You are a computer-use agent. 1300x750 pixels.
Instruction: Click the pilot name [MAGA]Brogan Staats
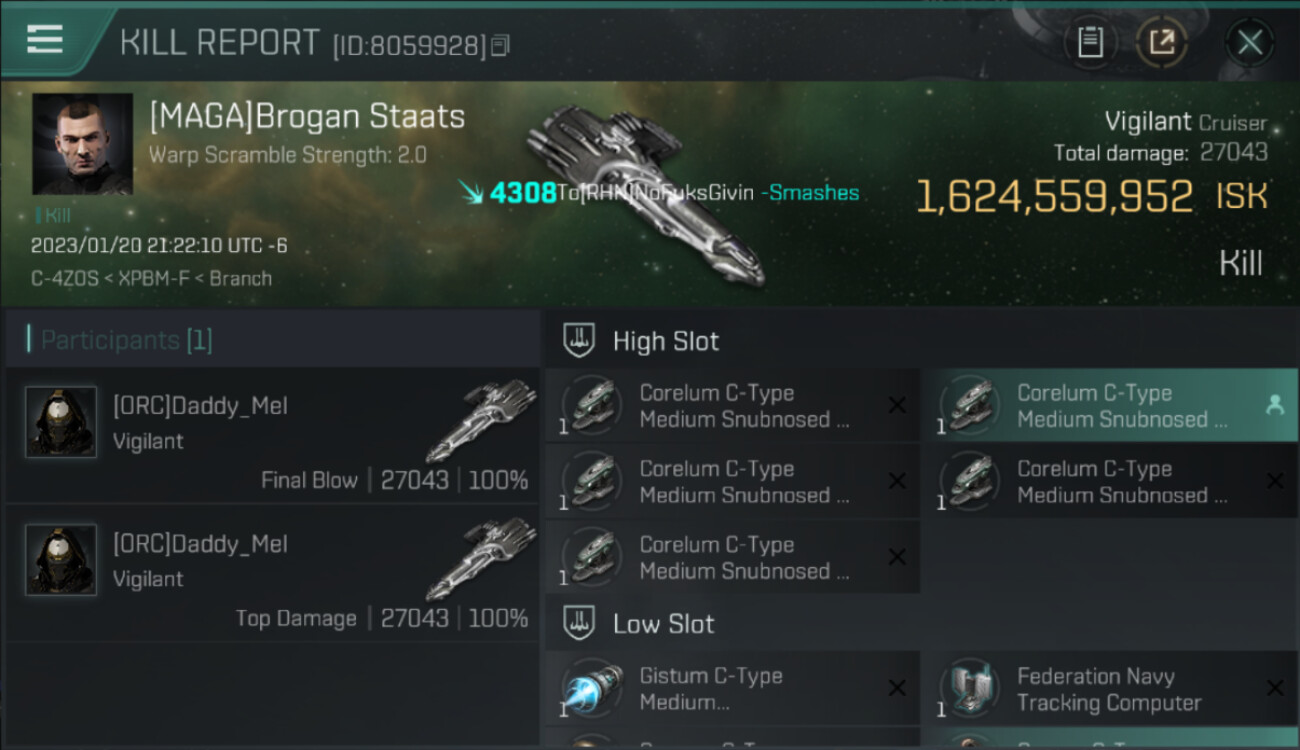point(307,117)
